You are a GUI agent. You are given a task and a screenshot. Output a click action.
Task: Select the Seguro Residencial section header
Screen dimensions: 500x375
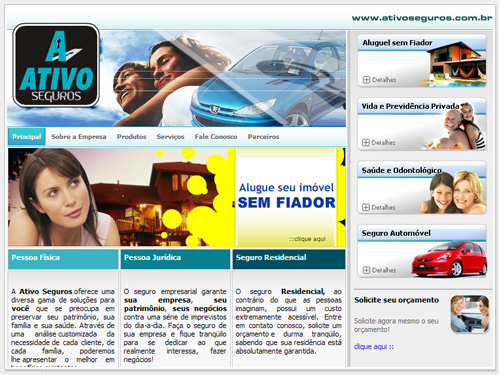coord(289,259)
